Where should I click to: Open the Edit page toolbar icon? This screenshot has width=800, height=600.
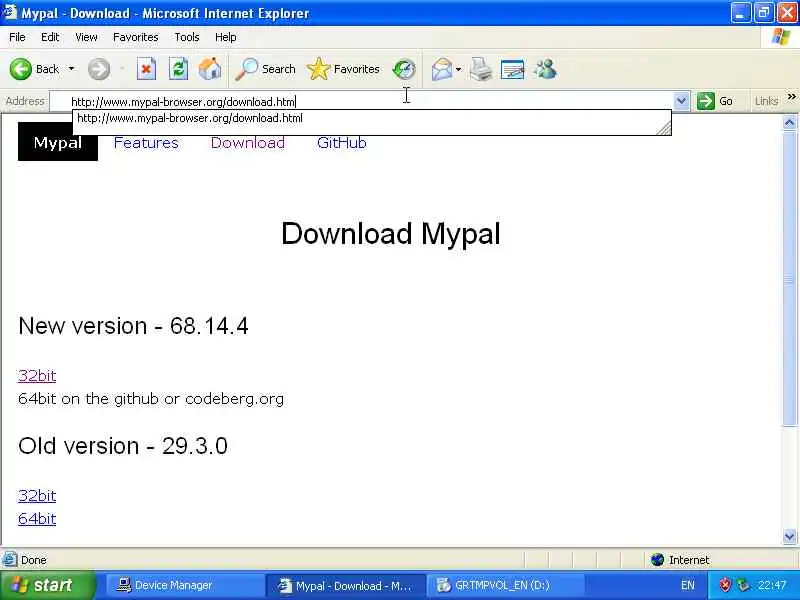pos(513,69)
